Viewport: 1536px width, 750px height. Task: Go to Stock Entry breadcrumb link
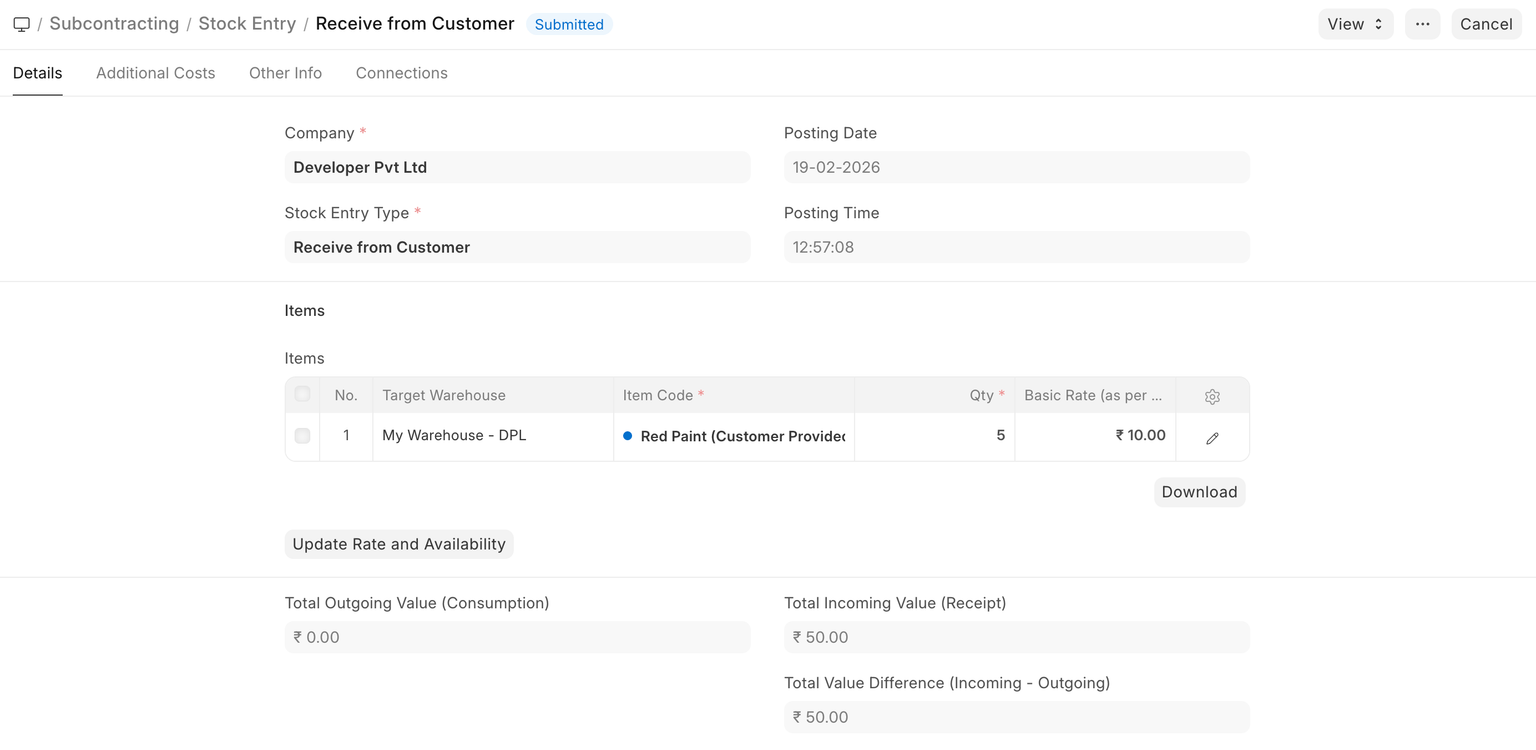247,24
